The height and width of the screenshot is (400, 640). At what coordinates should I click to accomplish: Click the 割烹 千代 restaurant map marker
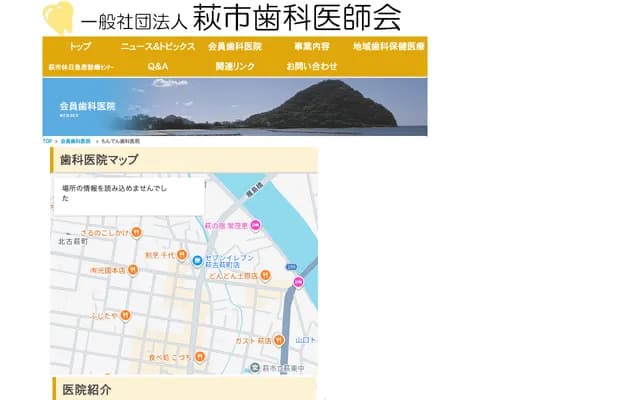[x=181, y=255]
